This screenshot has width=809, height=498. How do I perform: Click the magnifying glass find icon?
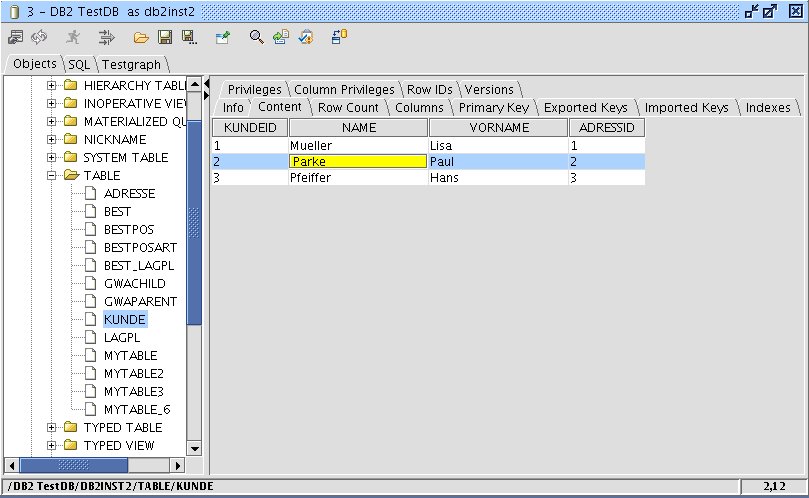pos(256,37)
